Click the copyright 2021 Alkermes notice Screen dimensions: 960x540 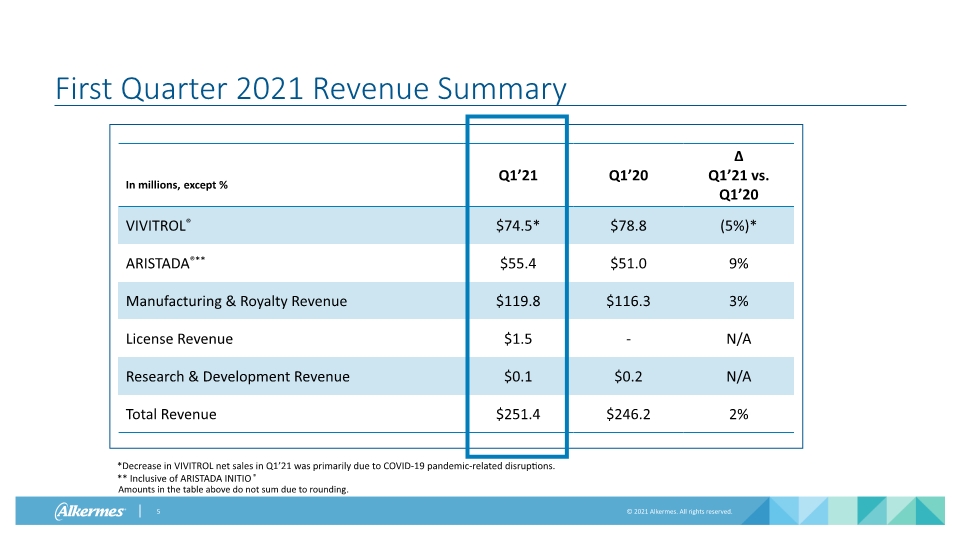[x=679, y=511]
